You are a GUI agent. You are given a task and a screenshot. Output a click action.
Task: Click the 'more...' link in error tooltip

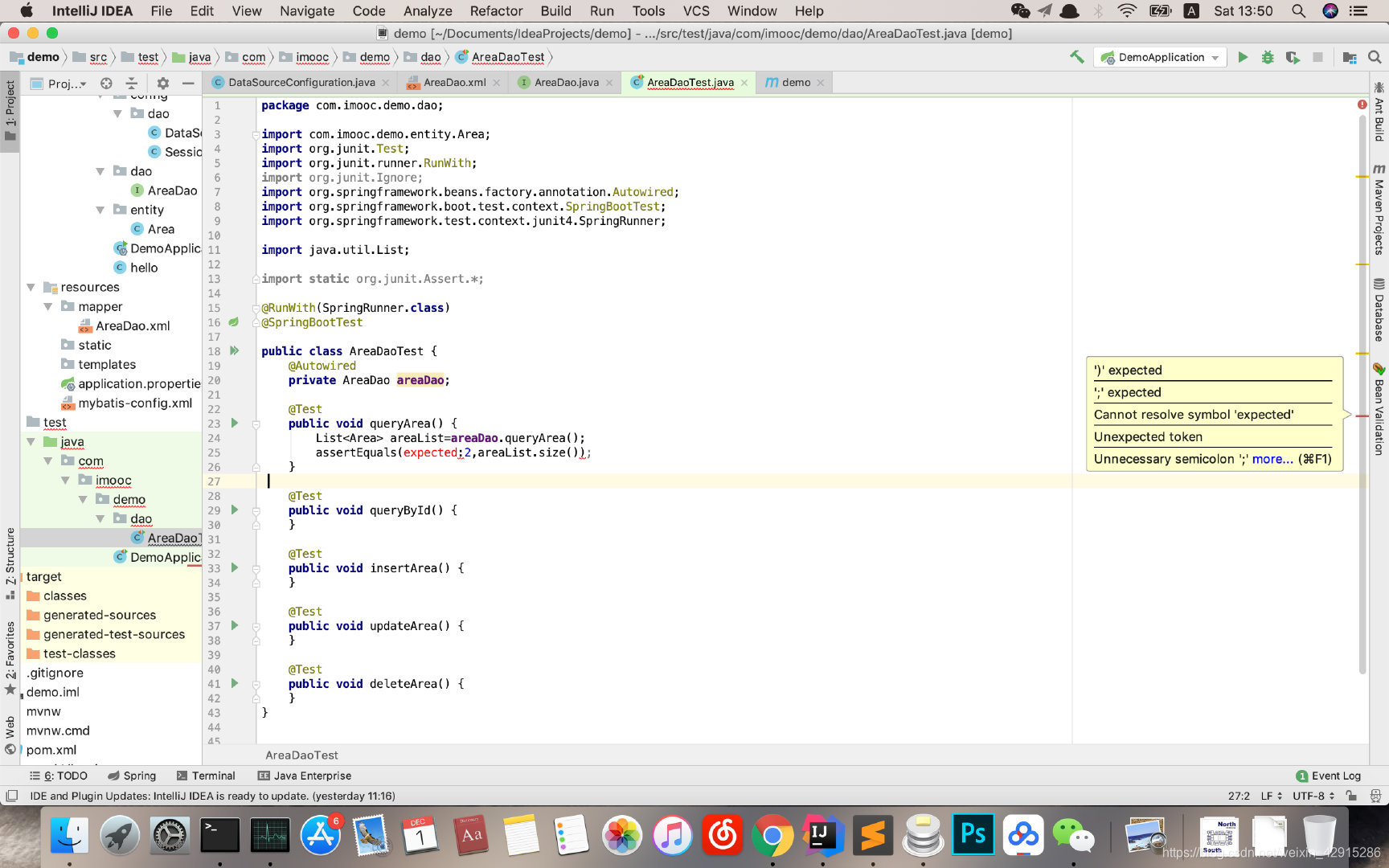tap(1272, 459)
